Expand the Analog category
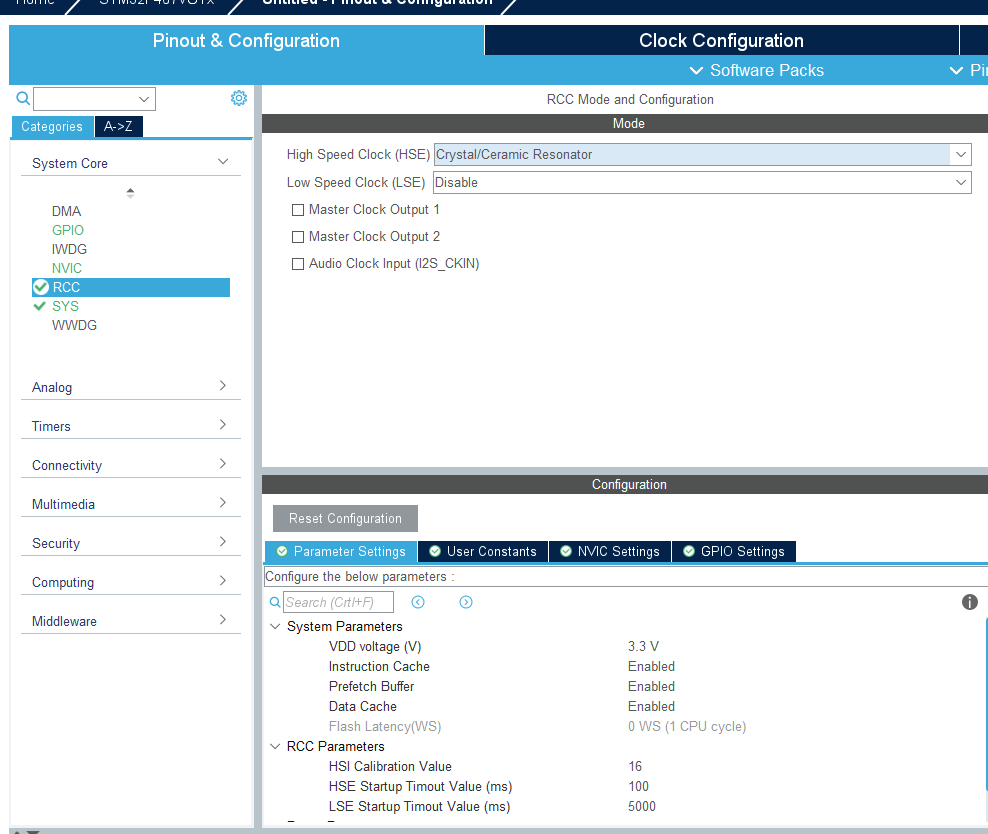The height and width of the screenshot is (834, 988). (223, 386)
